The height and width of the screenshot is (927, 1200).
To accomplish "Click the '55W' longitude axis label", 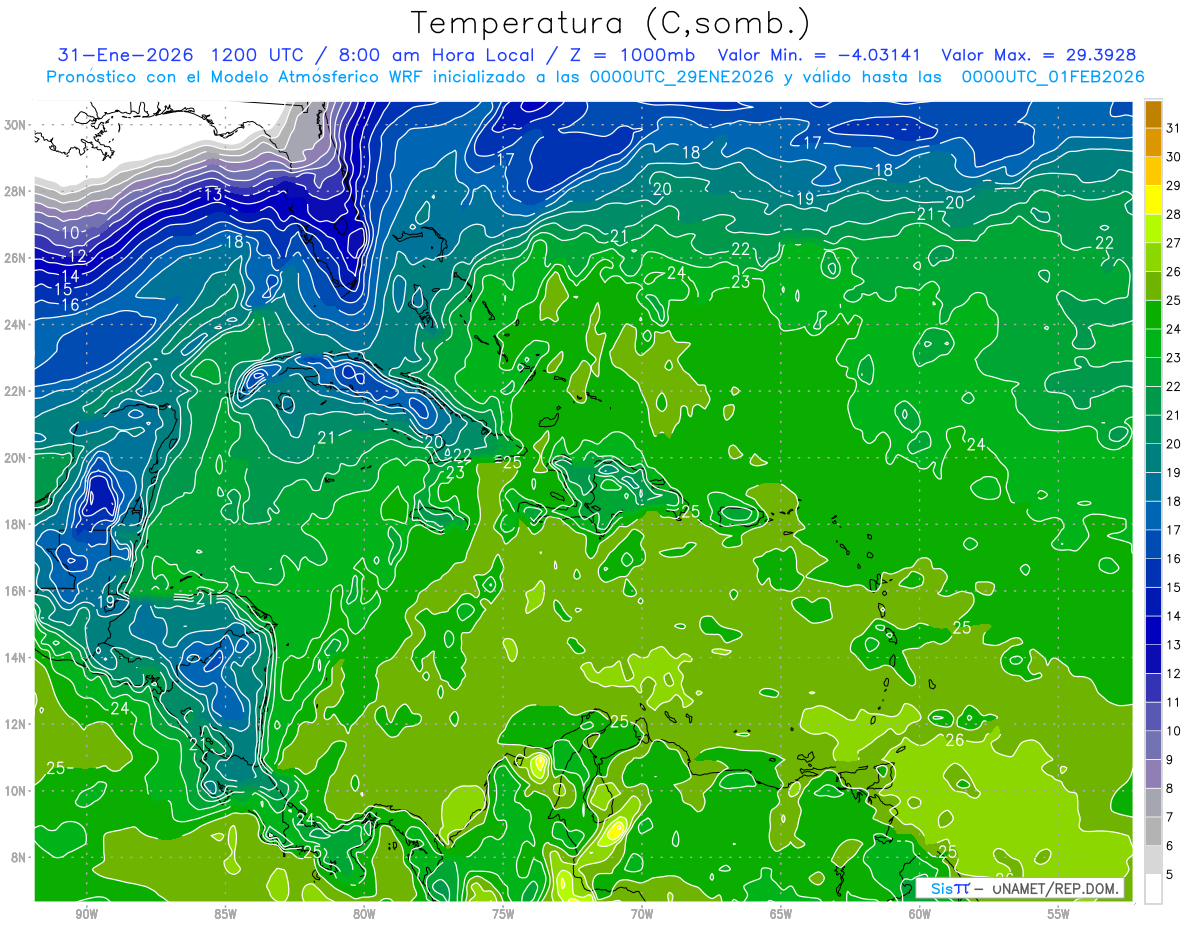I will click(1059, 915).
